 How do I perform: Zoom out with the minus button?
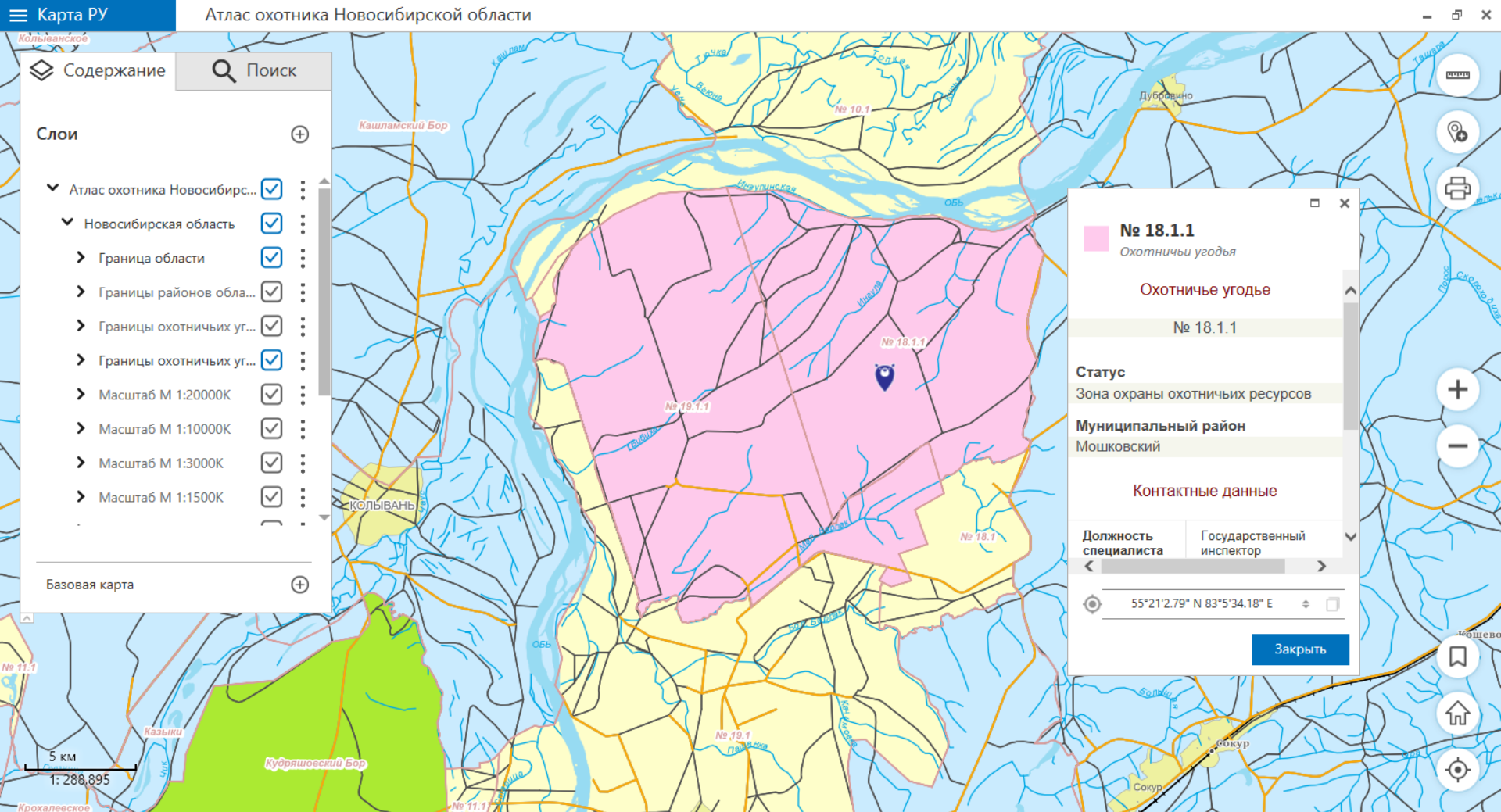(x=1457, y=446)
